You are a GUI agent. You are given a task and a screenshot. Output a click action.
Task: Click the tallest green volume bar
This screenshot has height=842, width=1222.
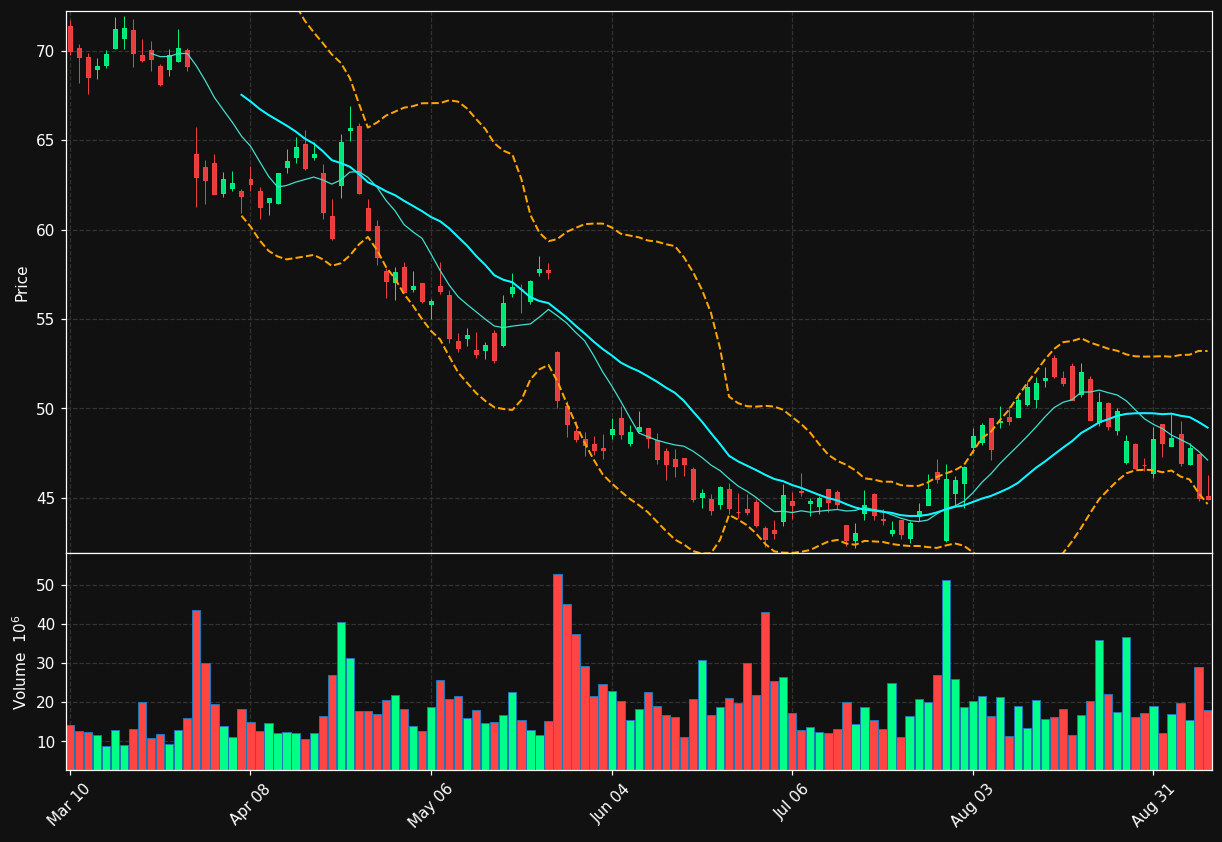tap(946, 675)
